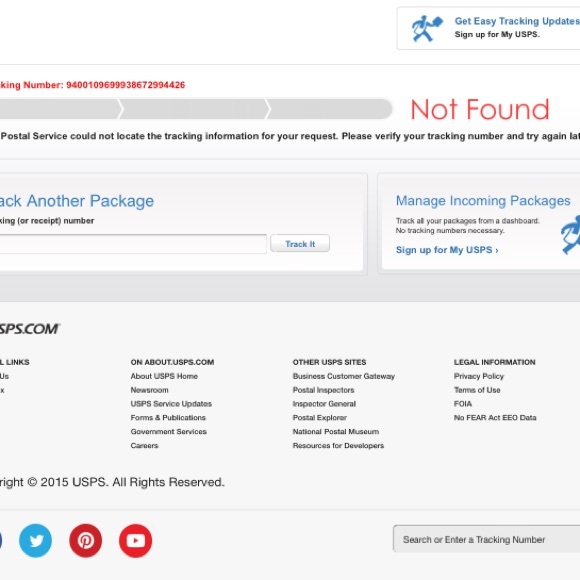Go to Forms & Publications
This screenshot has width=580, height=580.
168,418
